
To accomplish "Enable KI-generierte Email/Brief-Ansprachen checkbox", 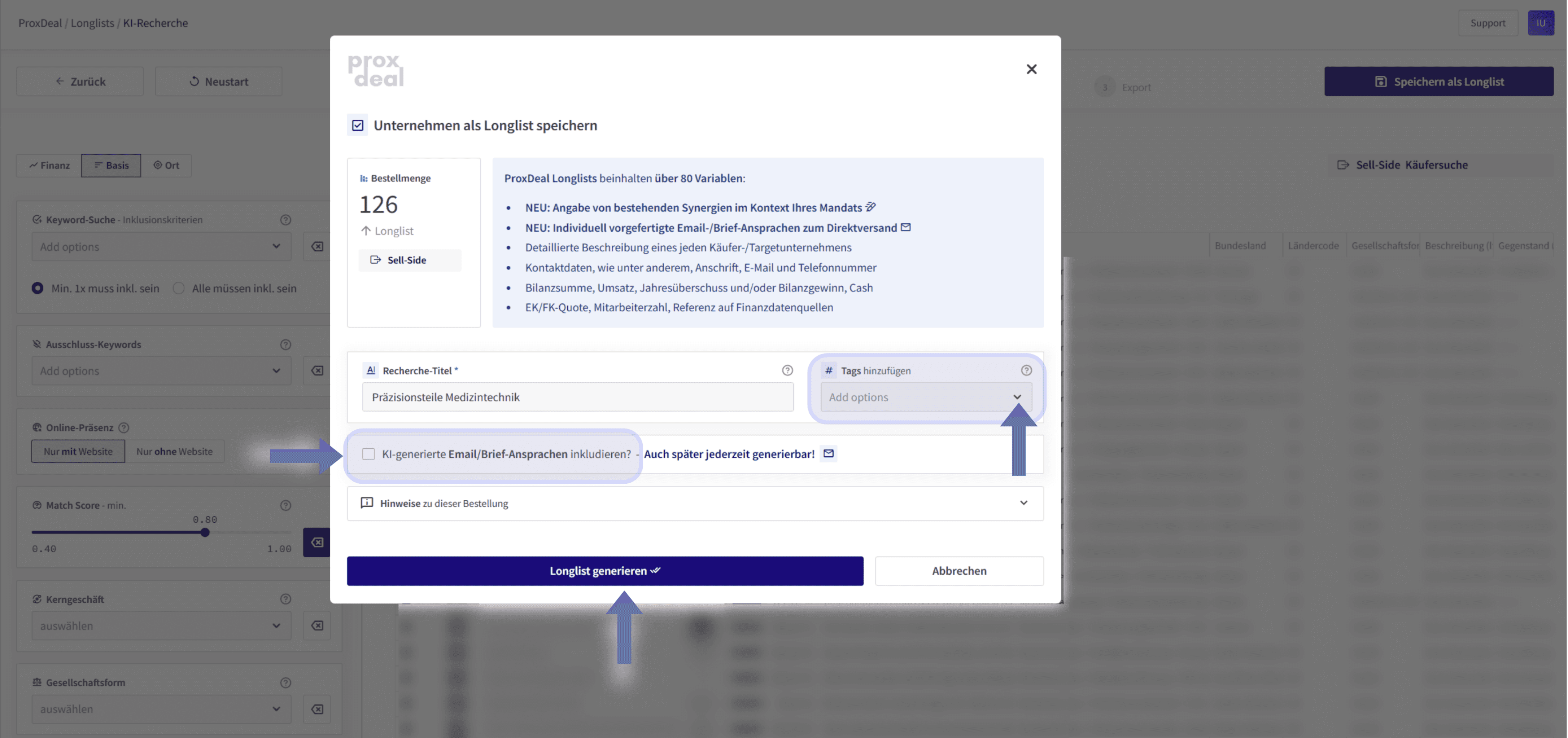I will click(x=368, y=454).
